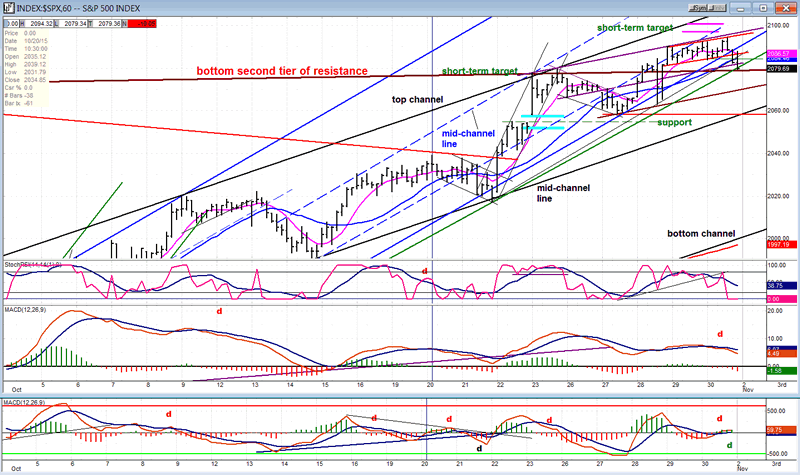Image resolution: width=800 pixels, height=475 pixels.
Task: Click the black 2079.69 price tag
Action: click(x=781, y=69)
